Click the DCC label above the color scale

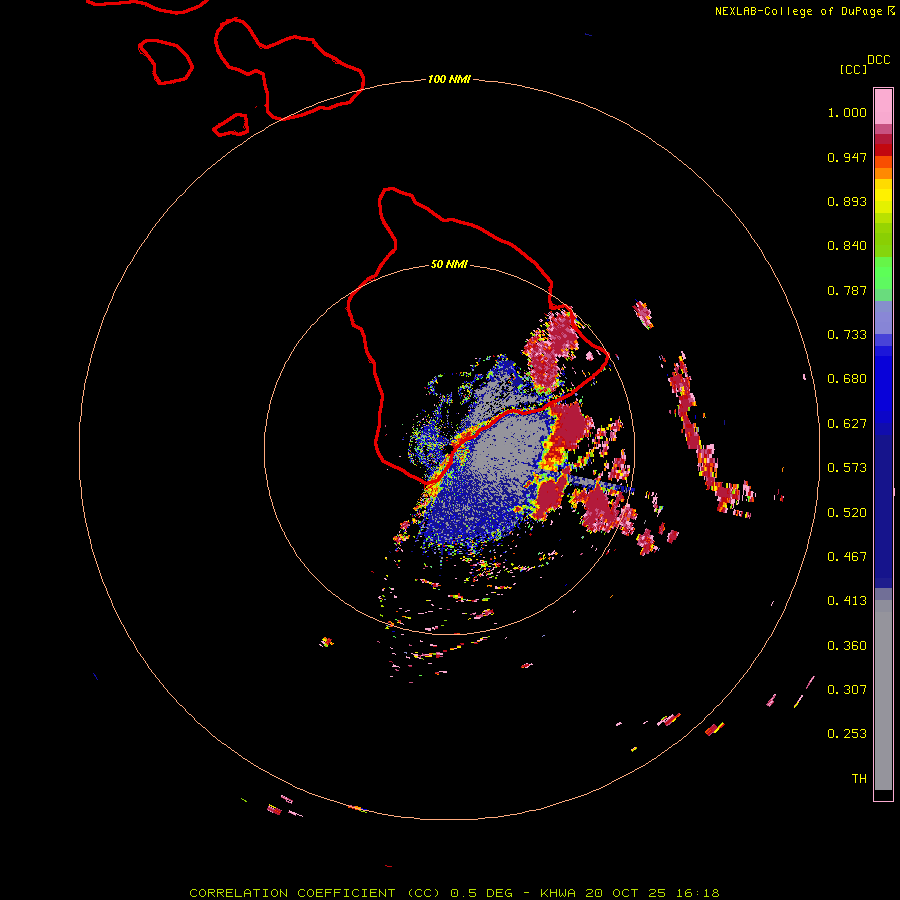pyautogui.click(x=878, y=60)
